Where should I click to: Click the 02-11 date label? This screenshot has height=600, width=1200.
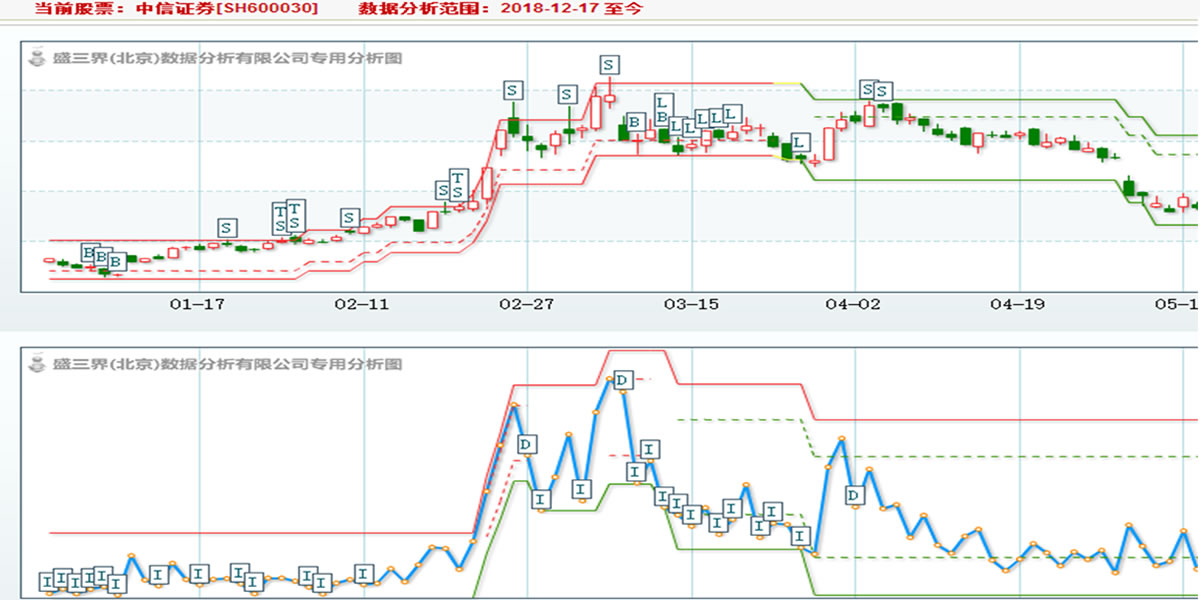[x=361, y=304]
